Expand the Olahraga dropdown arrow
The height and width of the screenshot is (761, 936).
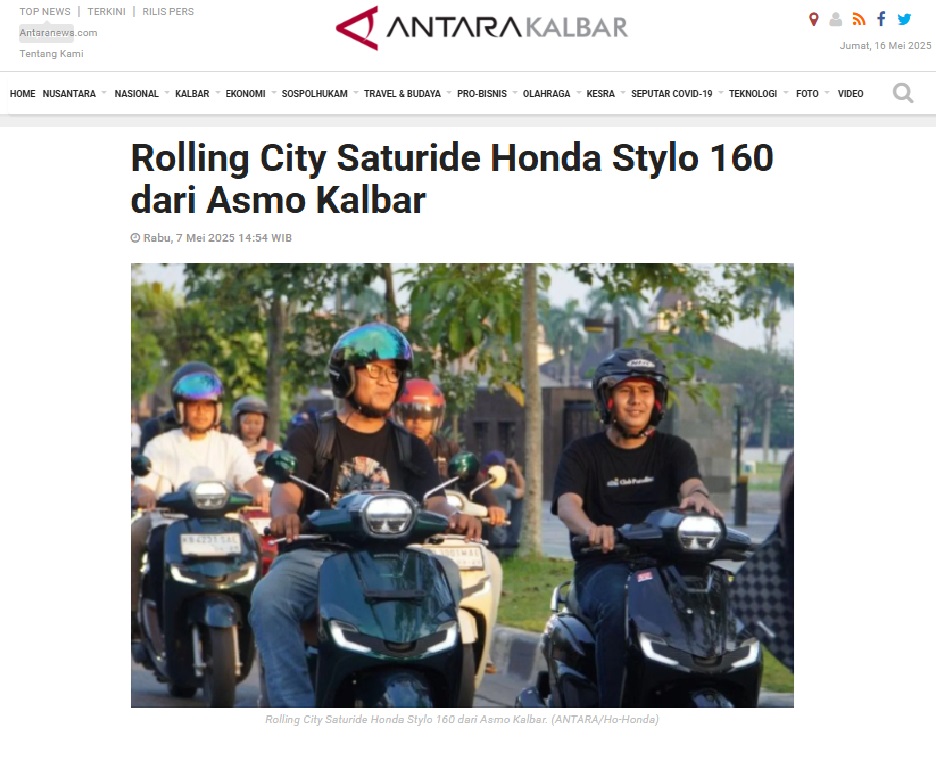coord(578,93)
